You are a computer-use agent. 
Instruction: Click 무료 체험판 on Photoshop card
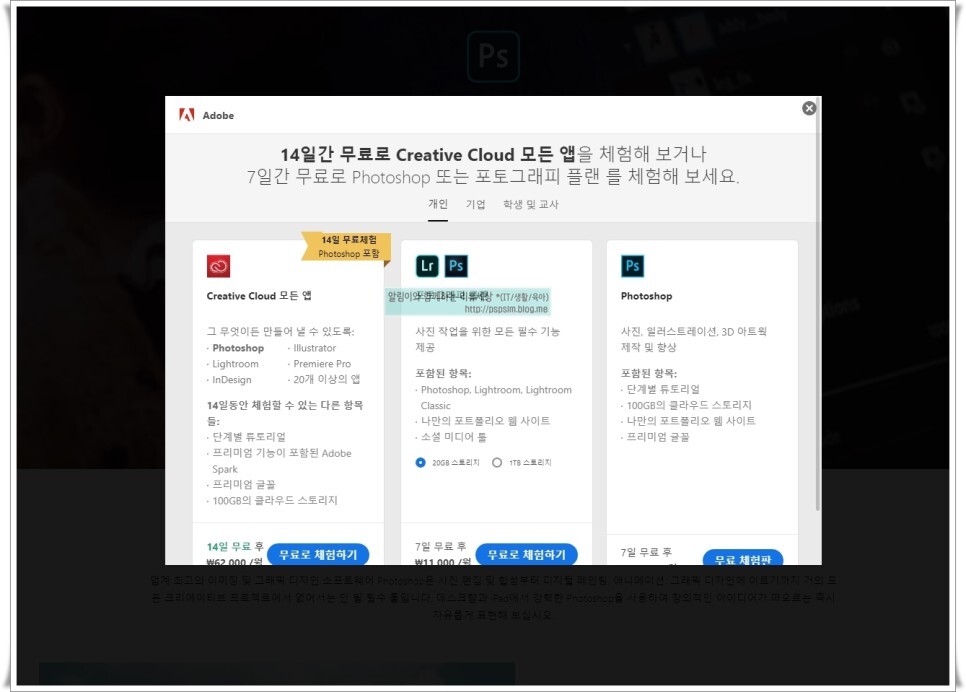[x=742, y=558]
